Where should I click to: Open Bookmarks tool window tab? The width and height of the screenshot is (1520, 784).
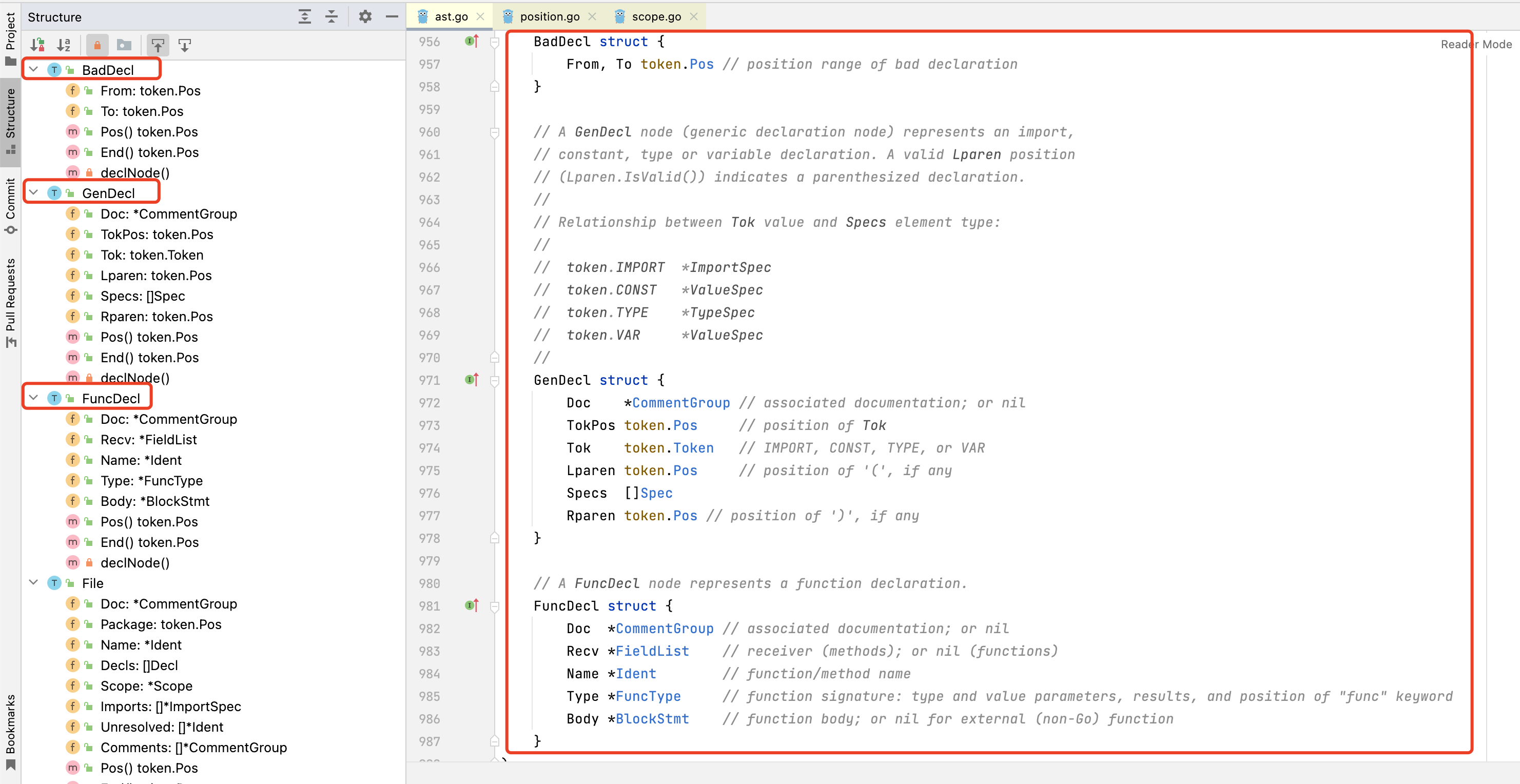click(x=11, y=732)
